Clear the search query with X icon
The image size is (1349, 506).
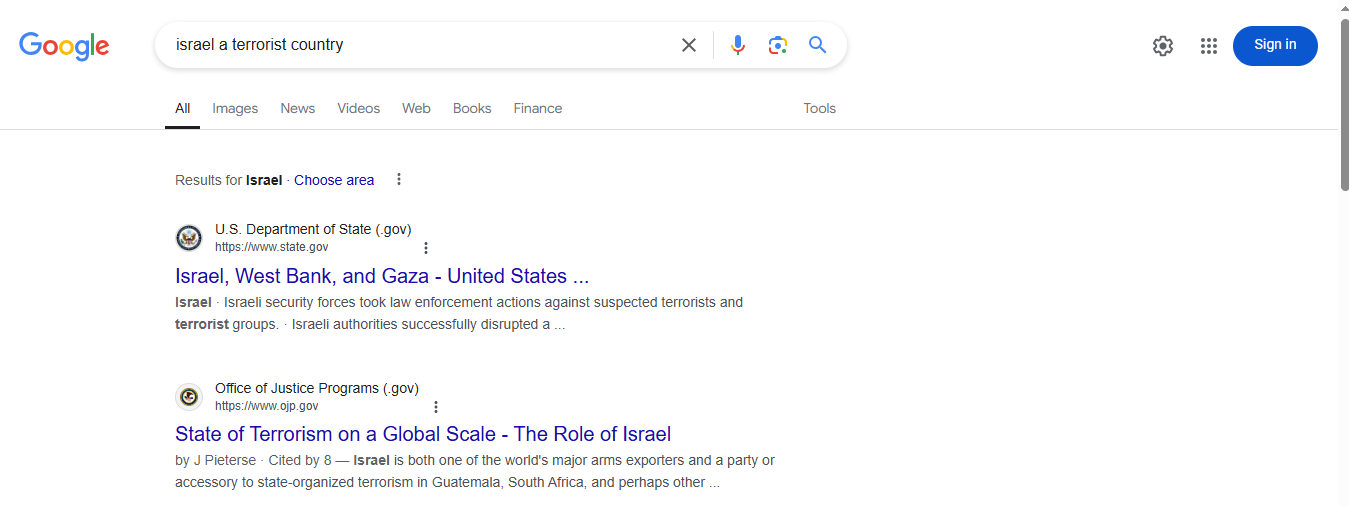(689, 45)
